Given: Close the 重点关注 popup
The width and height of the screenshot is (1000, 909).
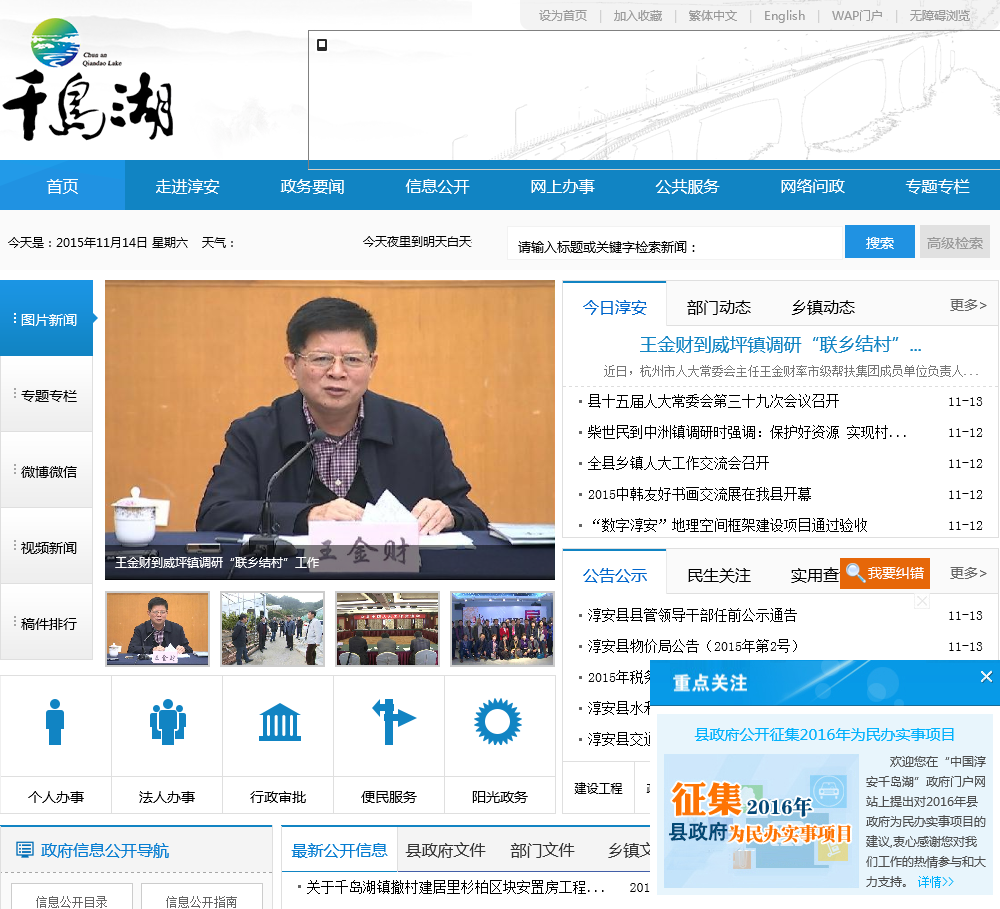Looking at the screenshot, I should 986,677.
